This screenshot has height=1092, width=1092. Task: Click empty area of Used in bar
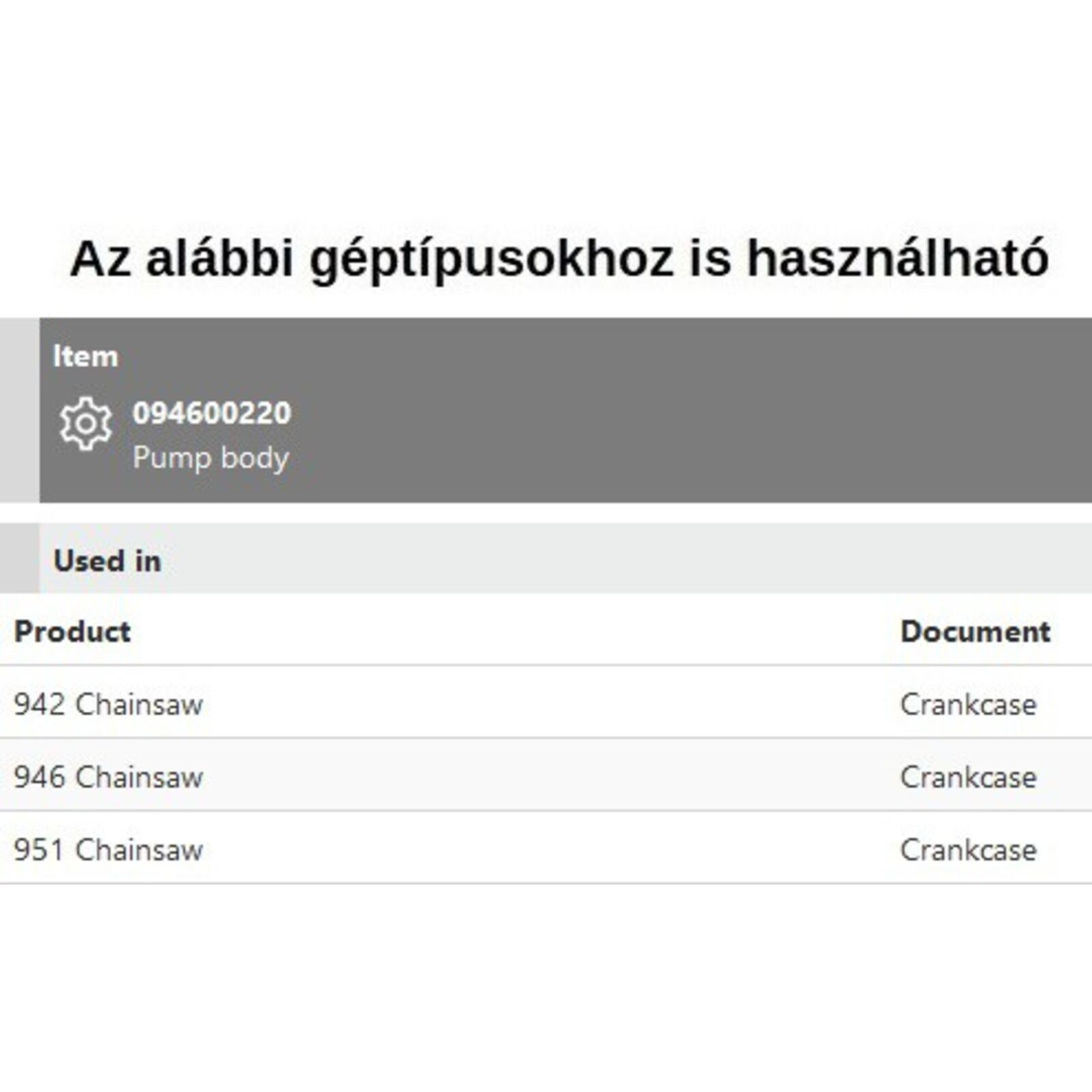[x=614, y=560]
